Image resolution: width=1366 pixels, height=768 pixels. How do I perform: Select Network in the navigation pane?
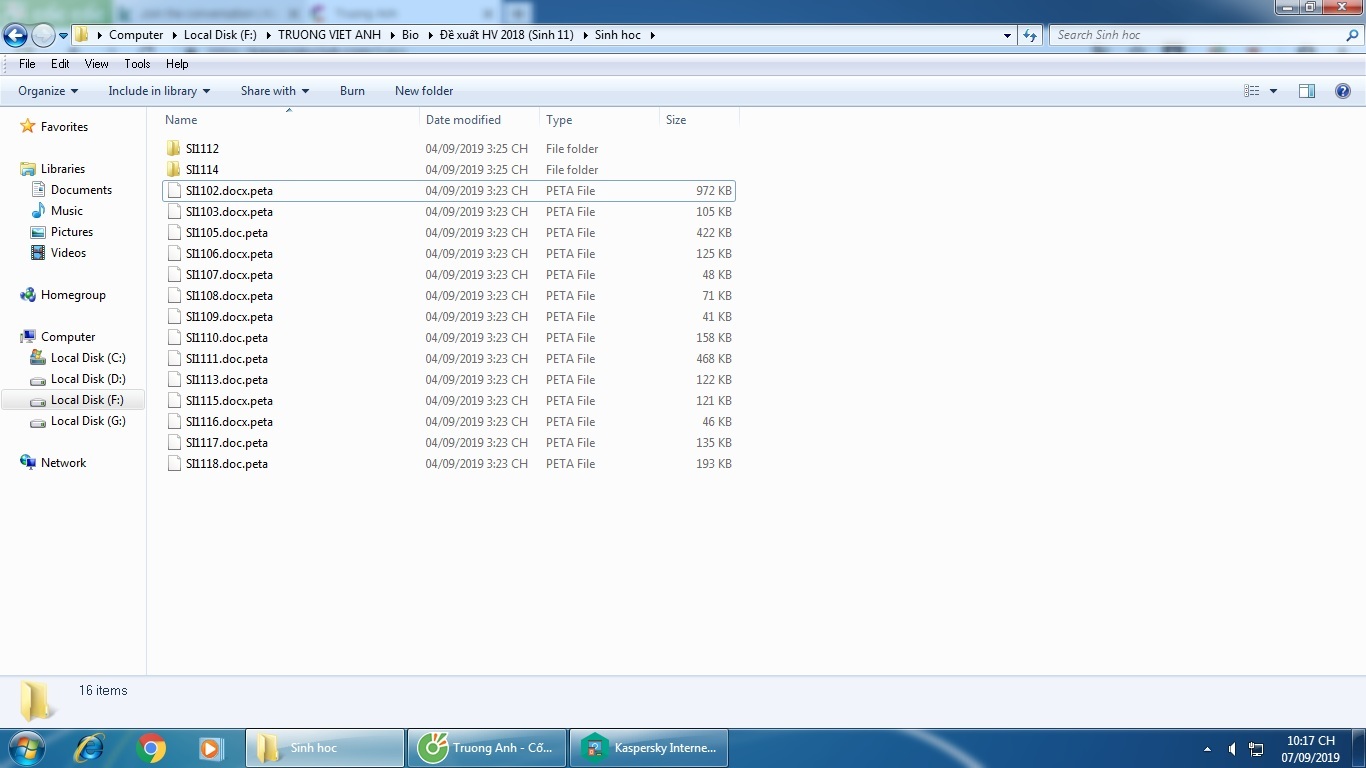coord(63,463)
